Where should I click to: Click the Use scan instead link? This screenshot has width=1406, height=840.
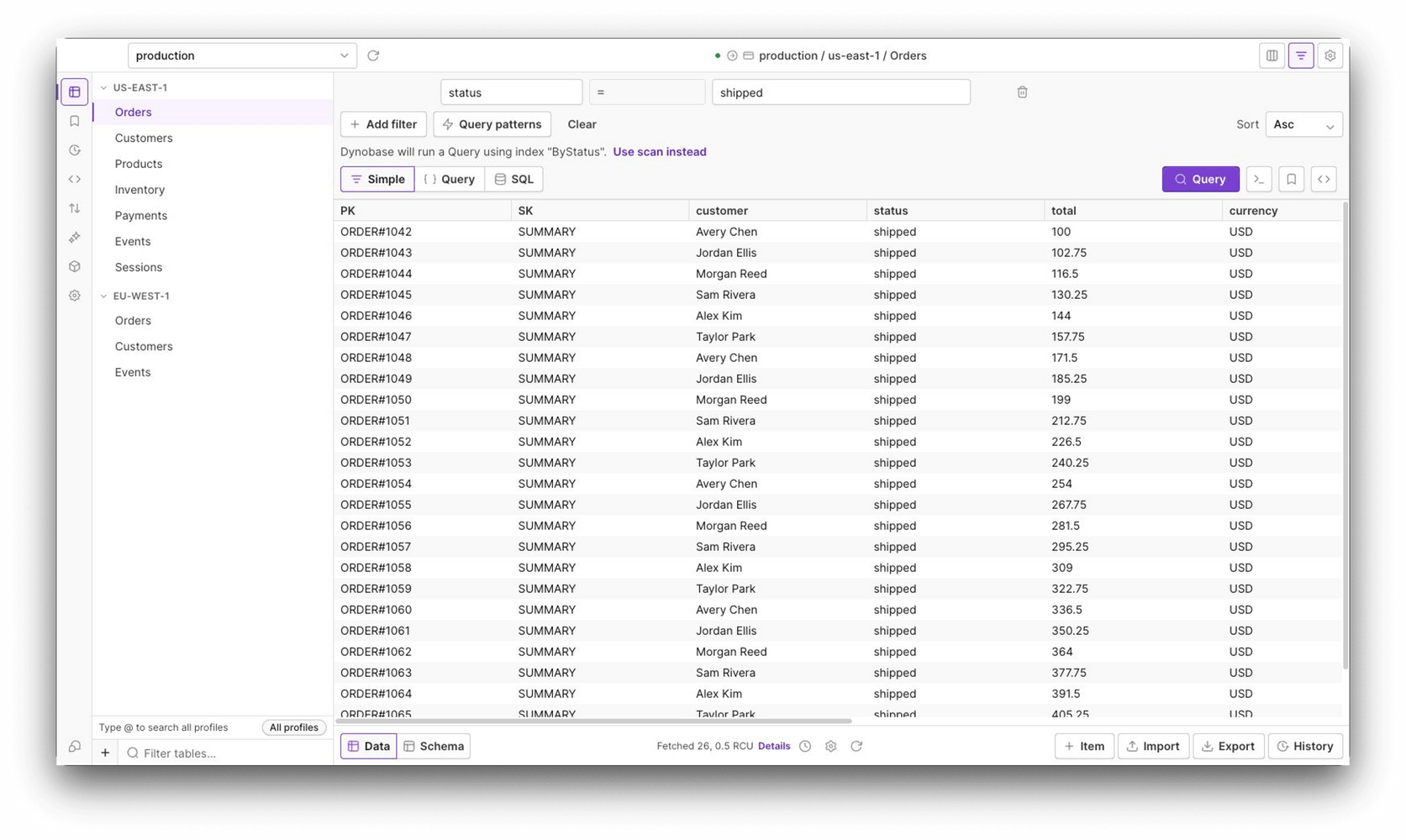660,152
